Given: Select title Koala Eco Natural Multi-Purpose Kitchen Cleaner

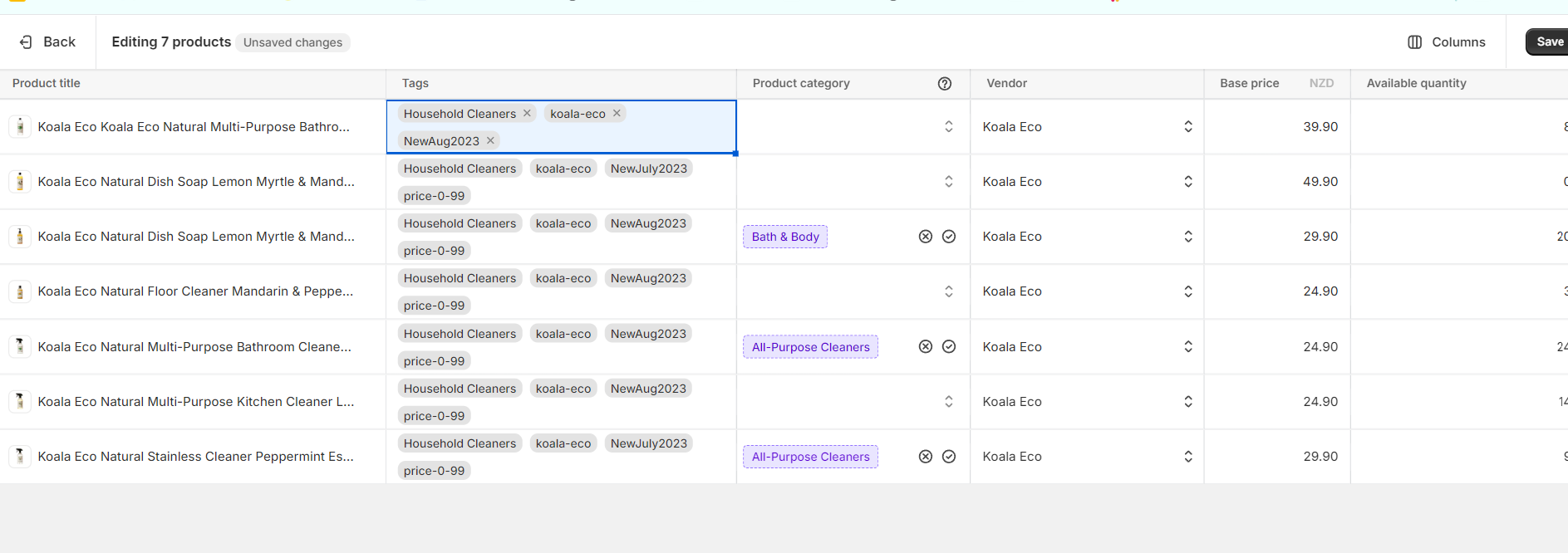Looking at the screenshot, I should tap(196, 402).
